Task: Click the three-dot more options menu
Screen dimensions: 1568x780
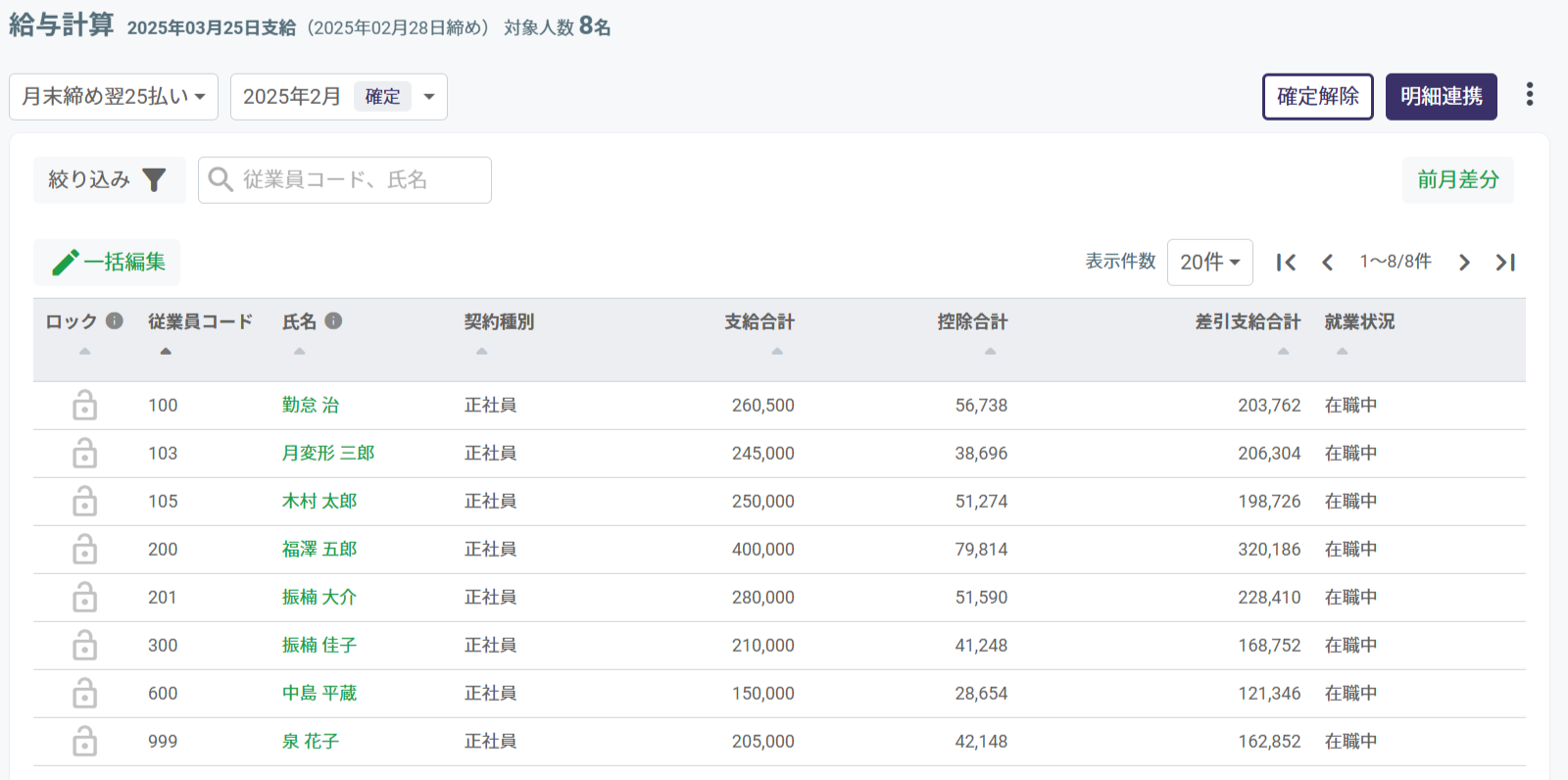Action: 1529,95
